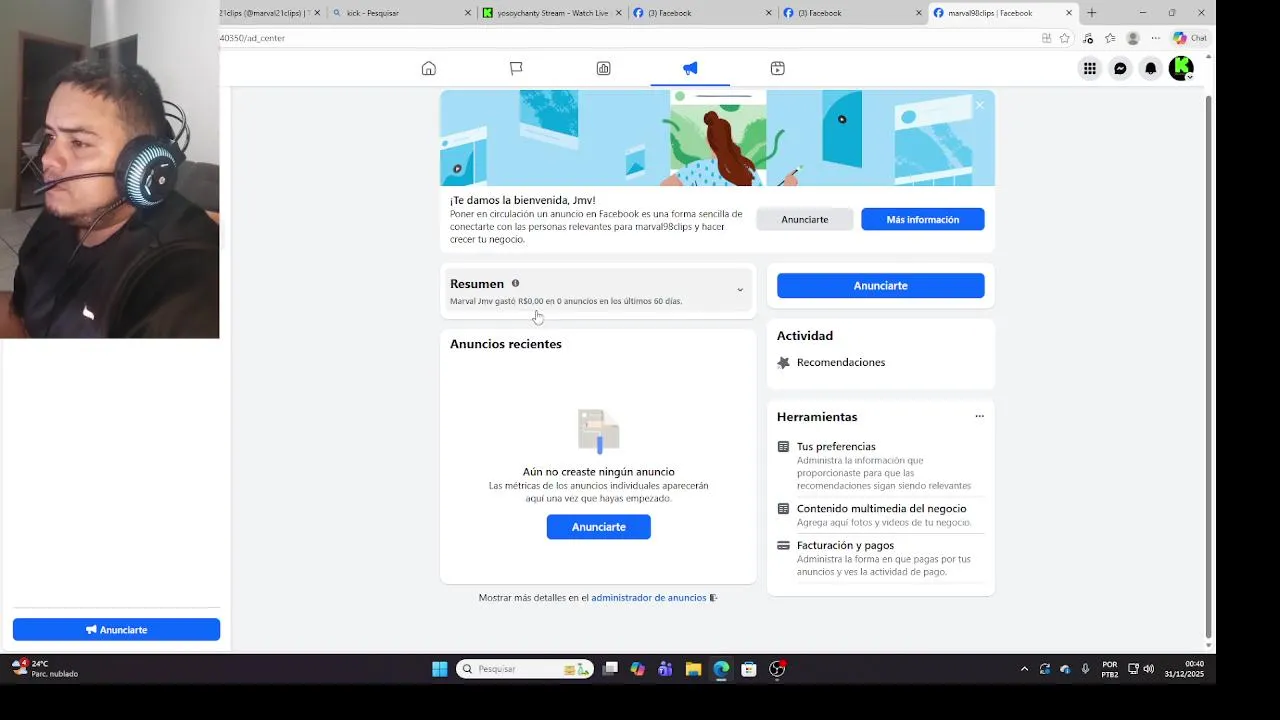
Task: Click the Recomendaciones star icon
Action: click(x=783, y=362)
